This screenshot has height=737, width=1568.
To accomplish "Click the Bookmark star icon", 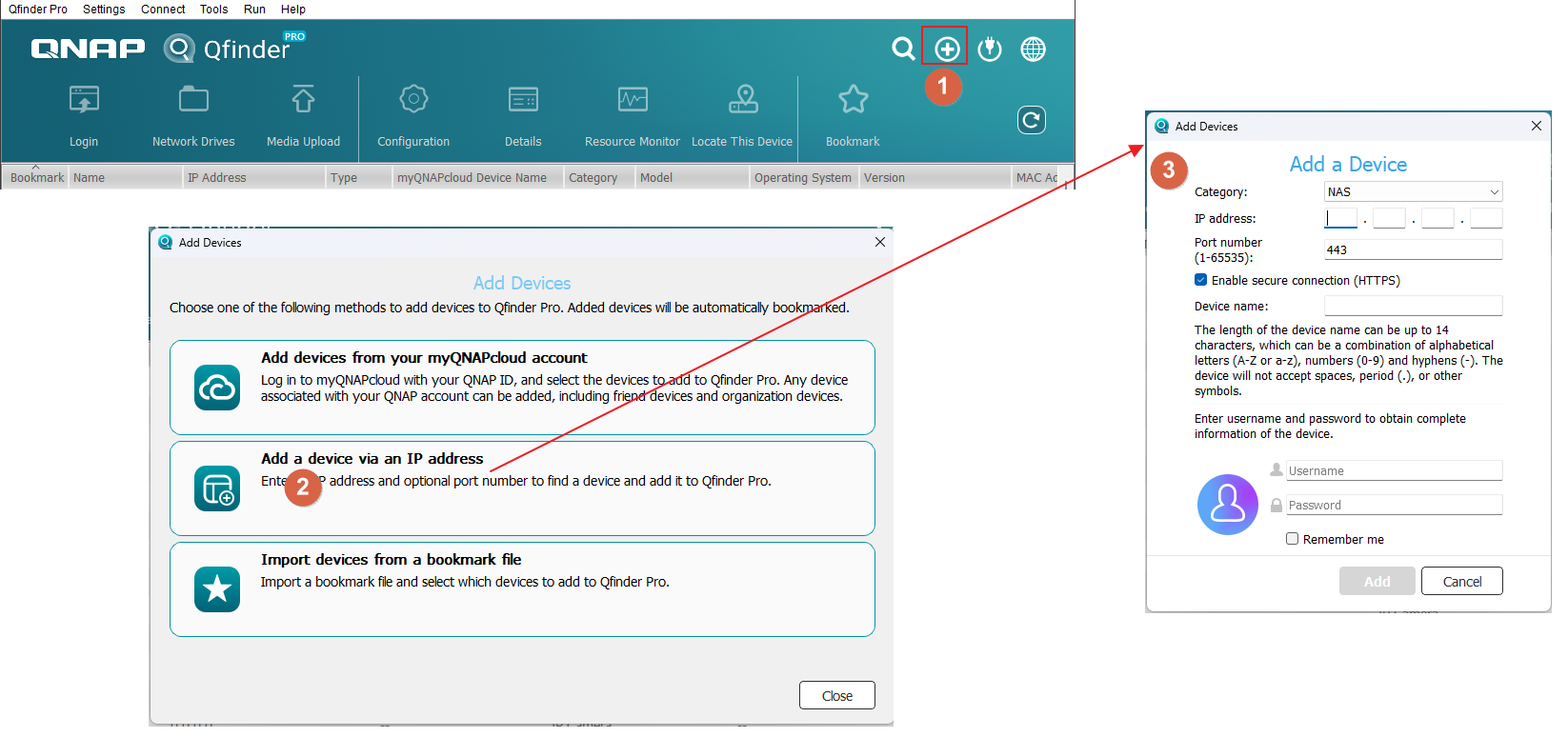I will [x=853, y=100].
